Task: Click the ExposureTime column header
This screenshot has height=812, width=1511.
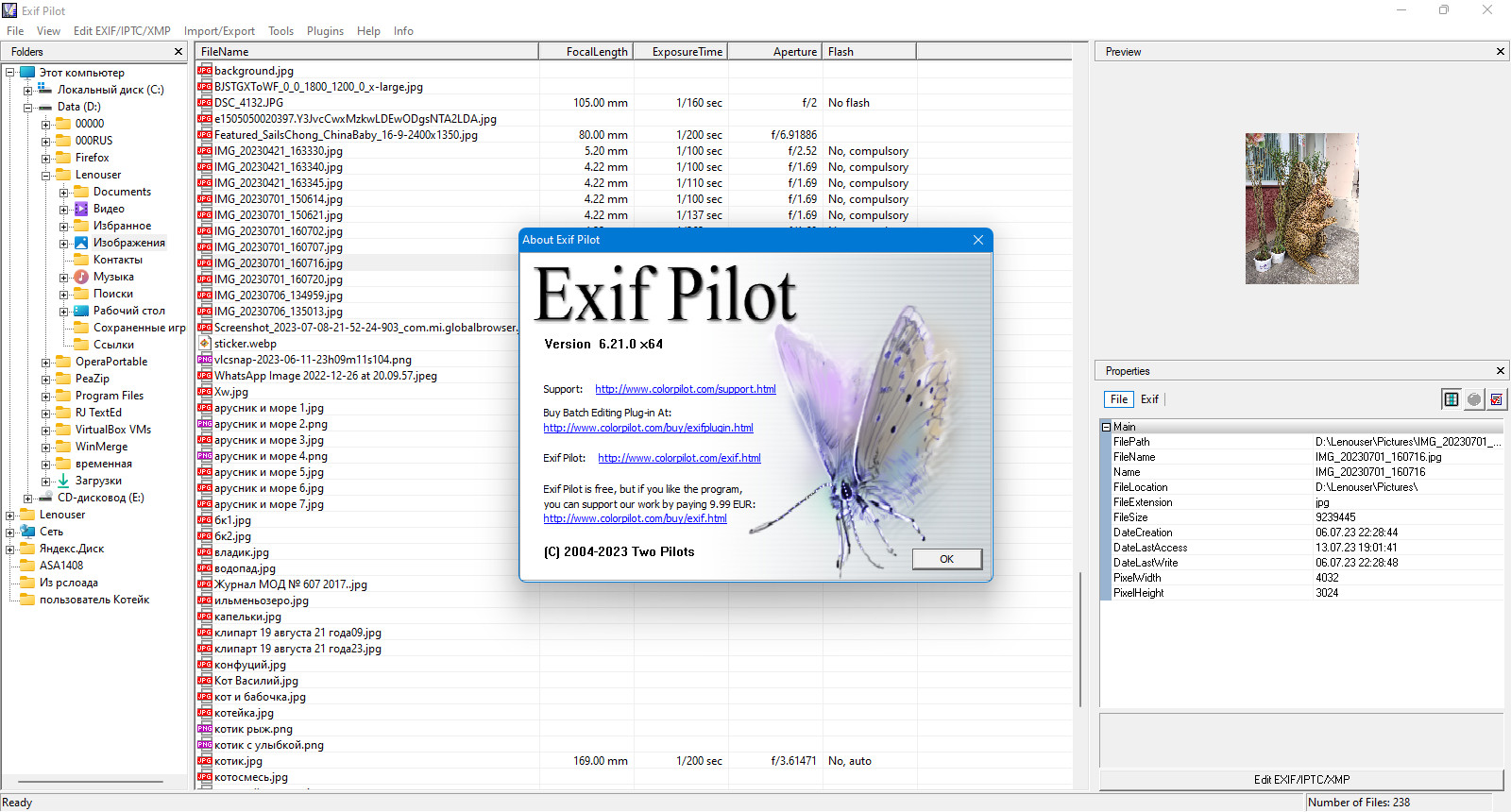Action: [x=680, y=52]
